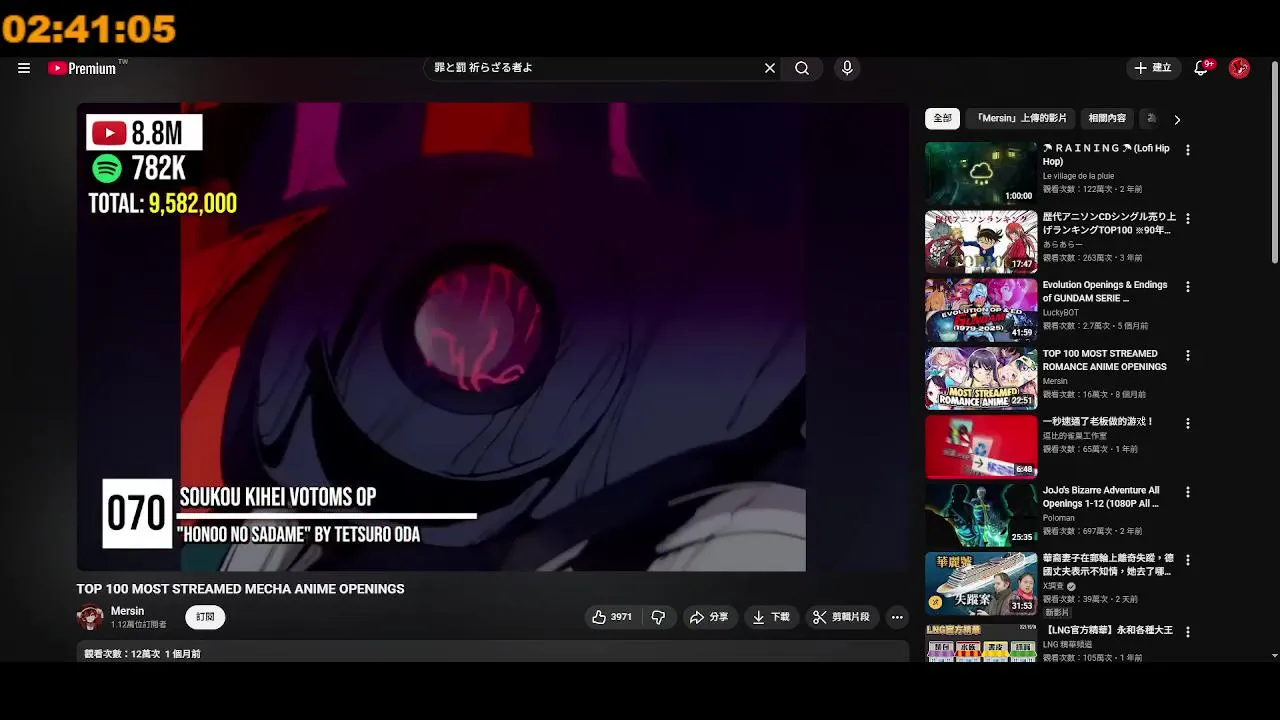Dislike the video with thumbs down

coord(658,617)
